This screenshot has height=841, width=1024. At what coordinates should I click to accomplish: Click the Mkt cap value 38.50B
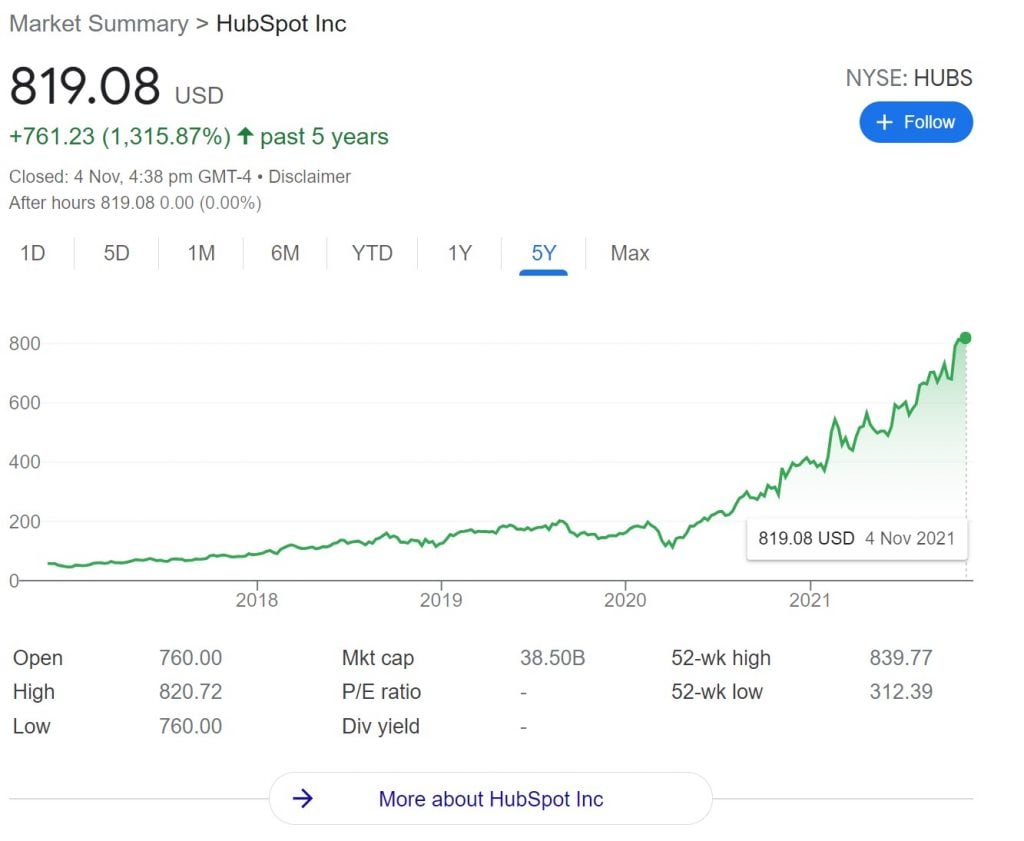[x=552, y=658]
